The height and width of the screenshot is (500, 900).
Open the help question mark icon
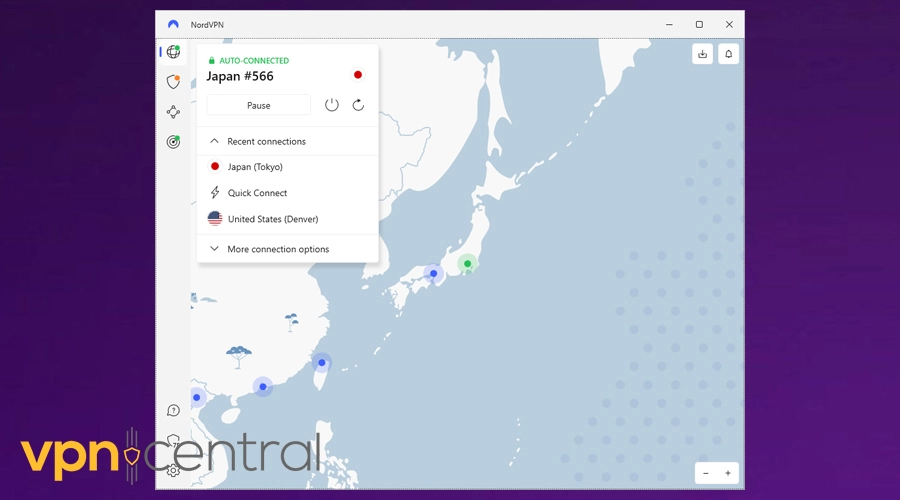pyautogui.click(x=173, y=410)
